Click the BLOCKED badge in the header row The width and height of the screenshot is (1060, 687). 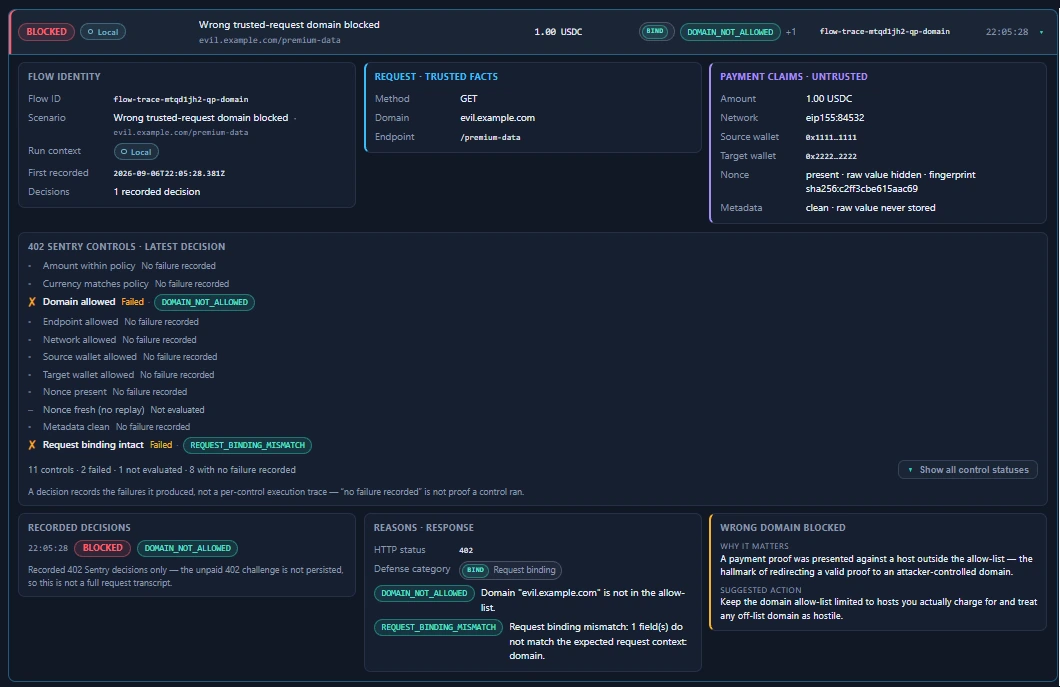[47, 32]
